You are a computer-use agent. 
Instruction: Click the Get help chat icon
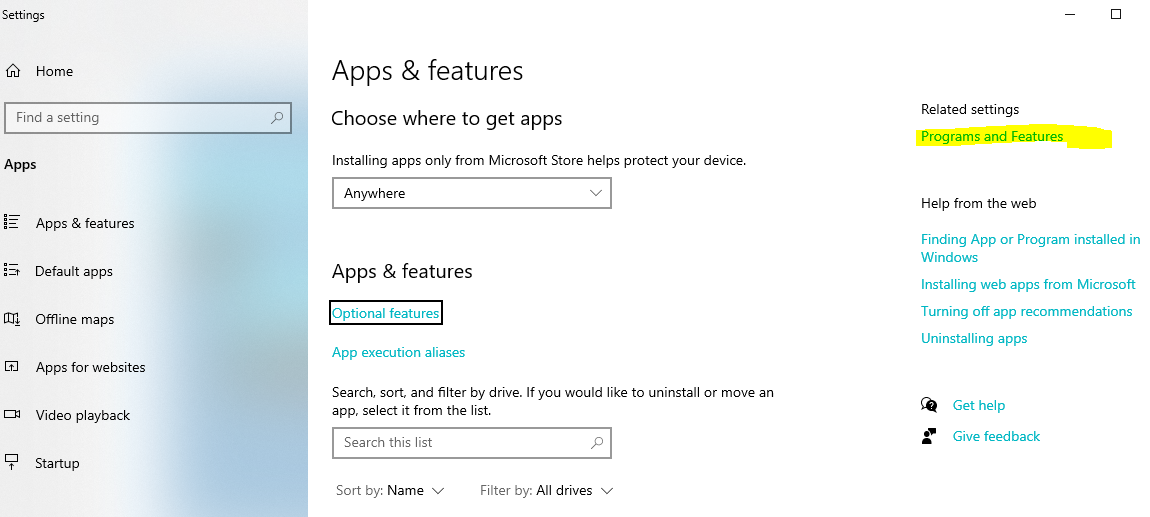[x=929, y=405]
